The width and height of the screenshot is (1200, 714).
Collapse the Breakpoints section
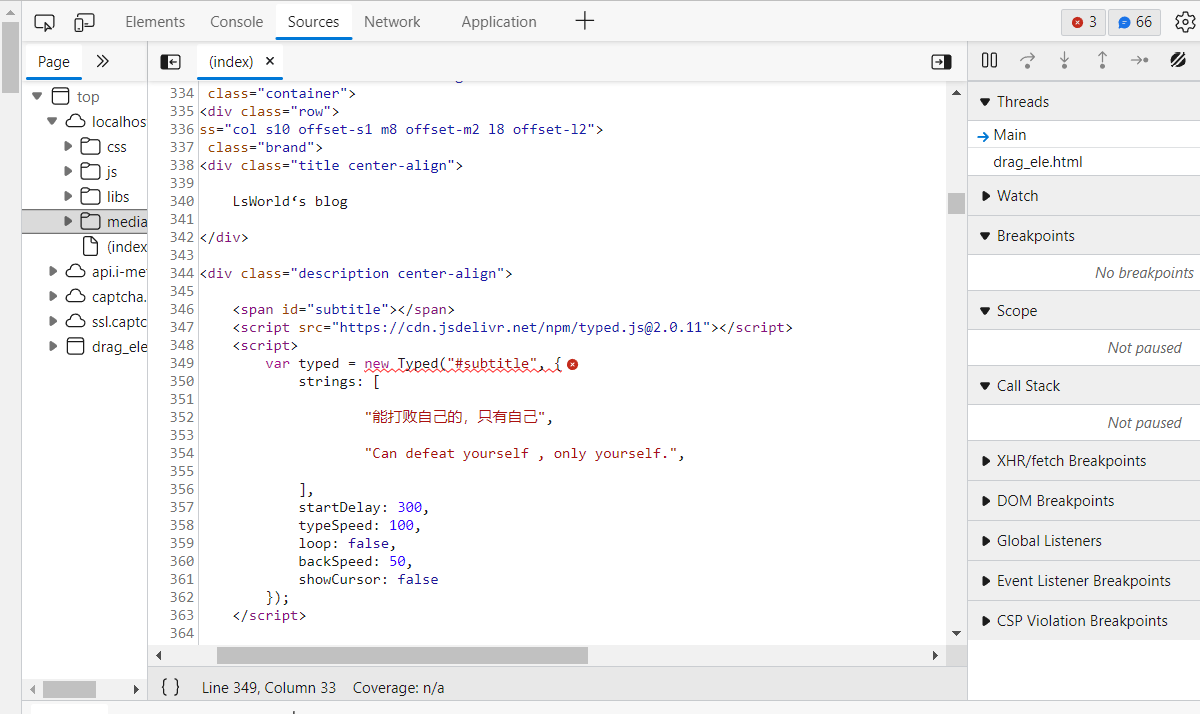point(1084,236)
